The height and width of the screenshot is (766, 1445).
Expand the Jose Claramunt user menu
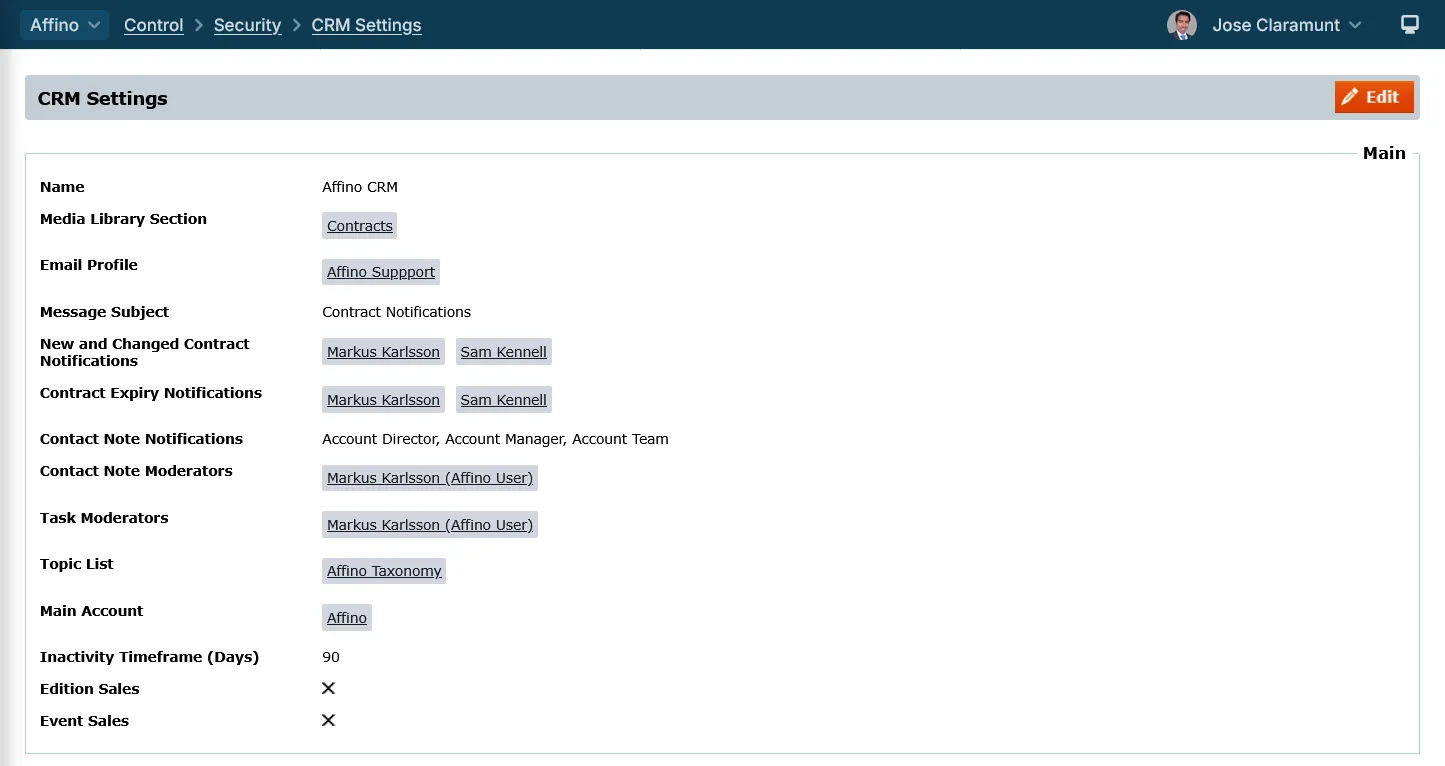(x=1286, y=25)
